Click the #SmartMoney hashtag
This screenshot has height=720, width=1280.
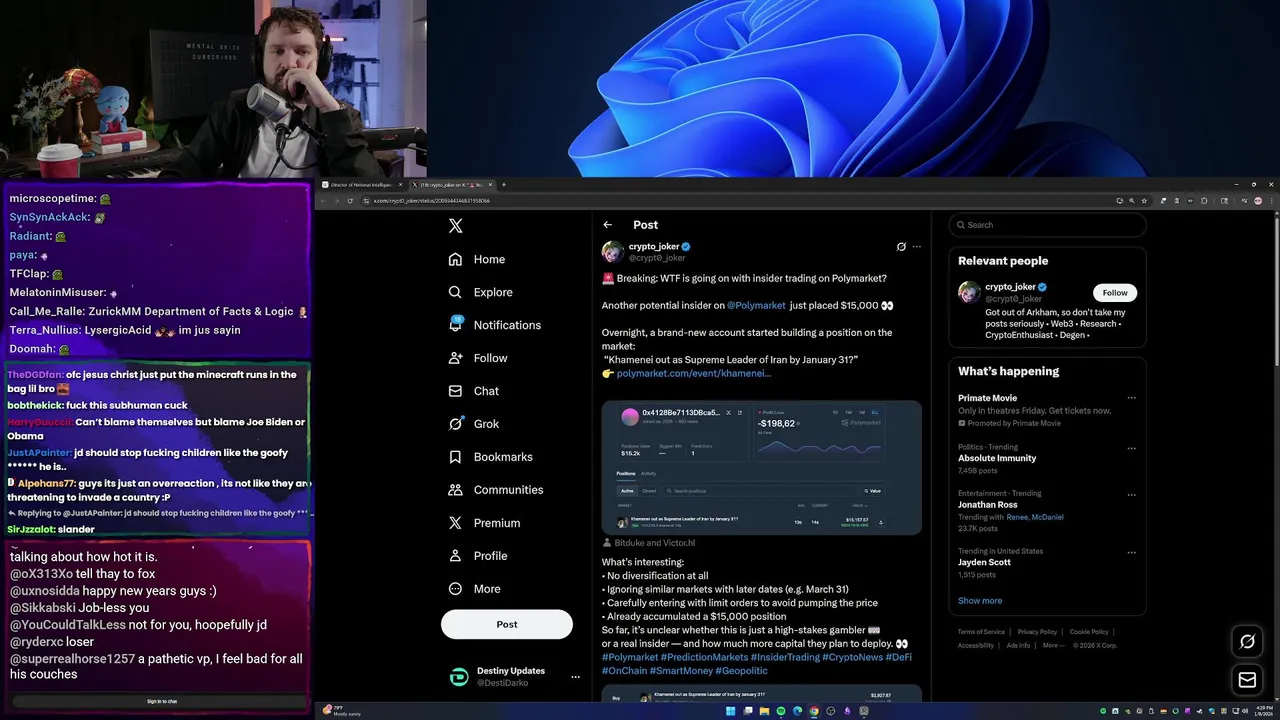681,670
